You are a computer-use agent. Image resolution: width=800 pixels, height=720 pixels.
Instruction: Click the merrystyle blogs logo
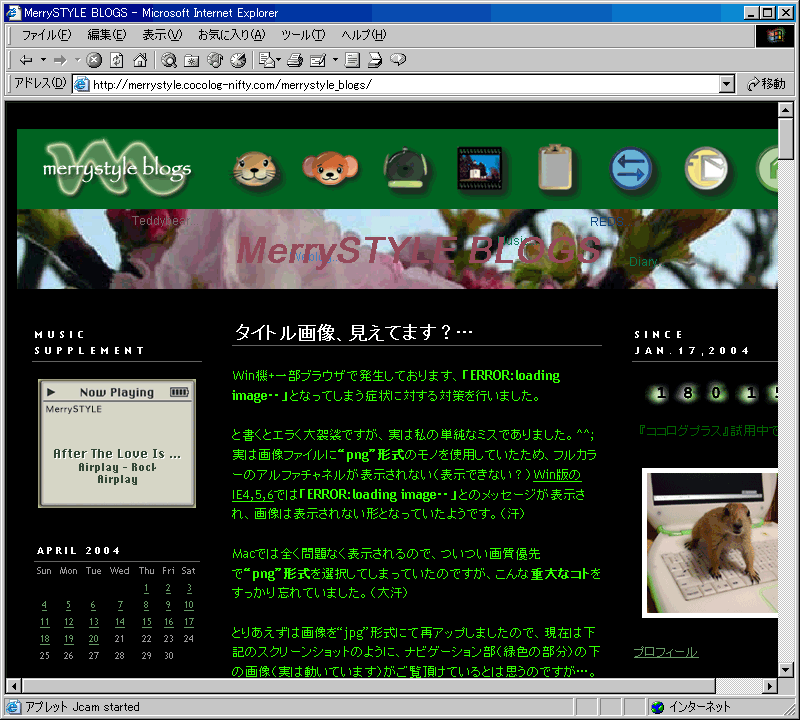pos(117,168)
